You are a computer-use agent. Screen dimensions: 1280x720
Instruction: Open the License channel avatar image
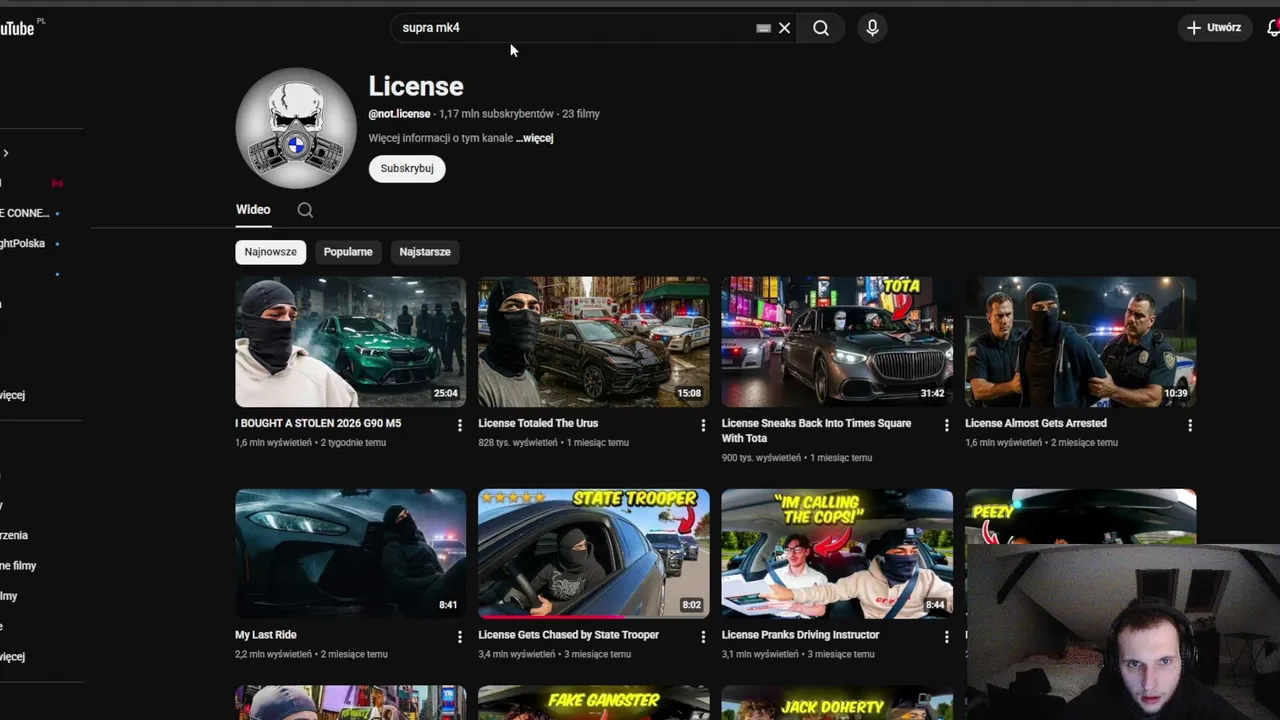click(x=296, y=128)
